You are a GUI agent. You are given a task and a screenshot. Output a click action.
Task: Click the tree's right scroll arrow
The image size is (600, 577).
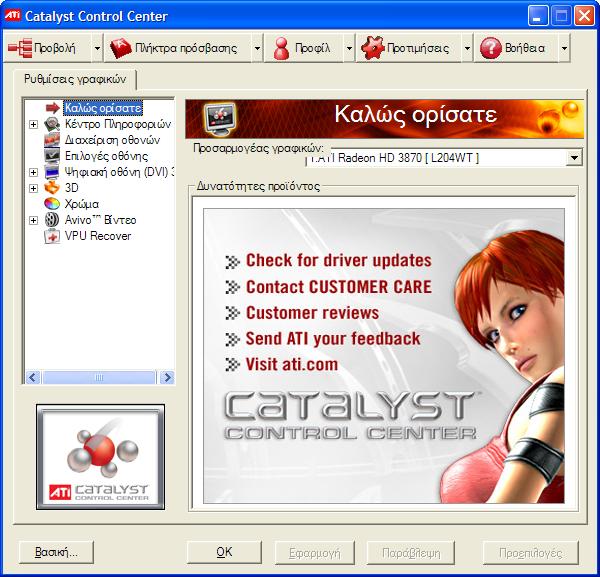click(167, 378)
